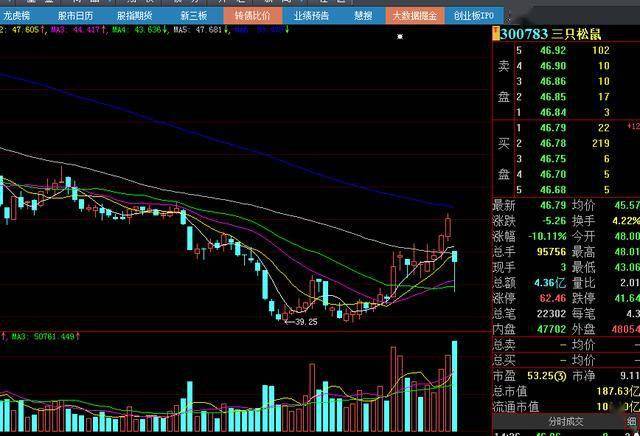The width and height of the screenshot is (640, 436).
Task: Open the 细 detail icon beside 分时成交
Action: [632, 421]
